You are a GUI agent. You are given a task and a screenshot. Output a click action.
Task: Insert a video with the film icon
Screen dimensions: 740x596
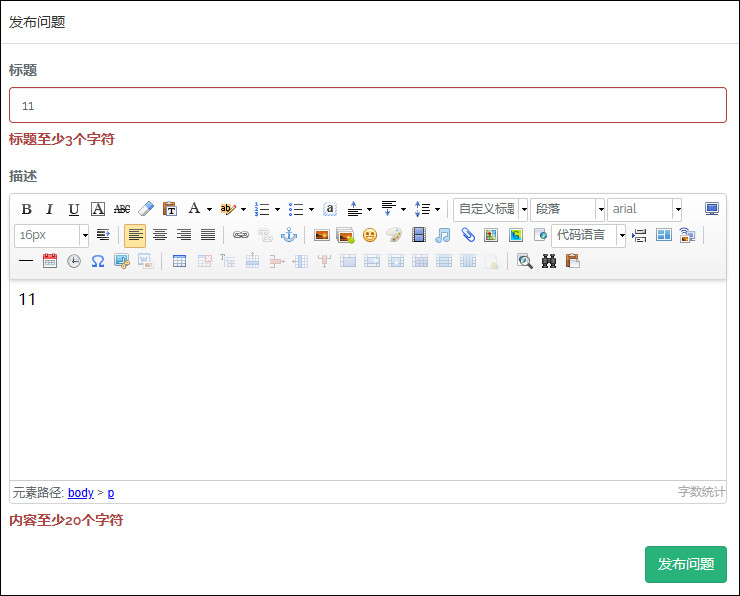tap(419, 235)
